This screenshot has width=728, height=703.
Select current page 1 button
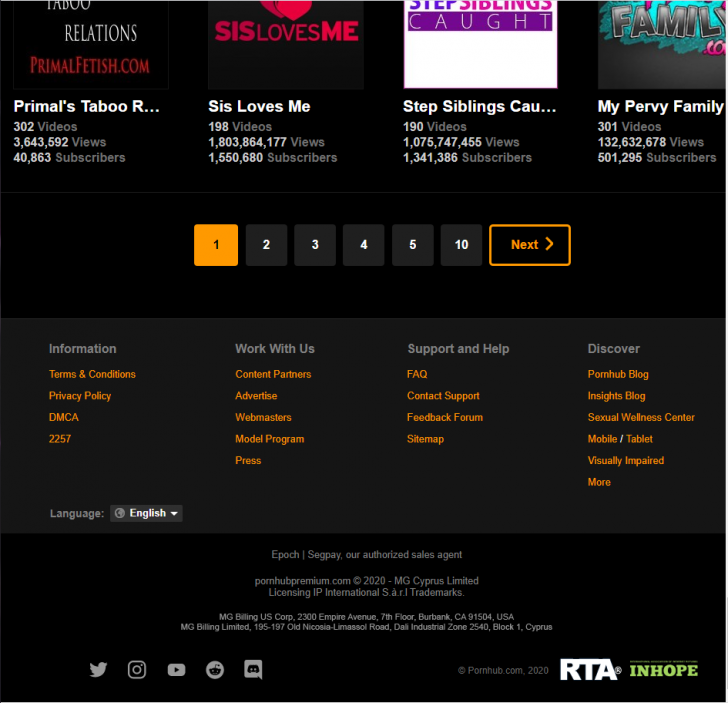216,245
